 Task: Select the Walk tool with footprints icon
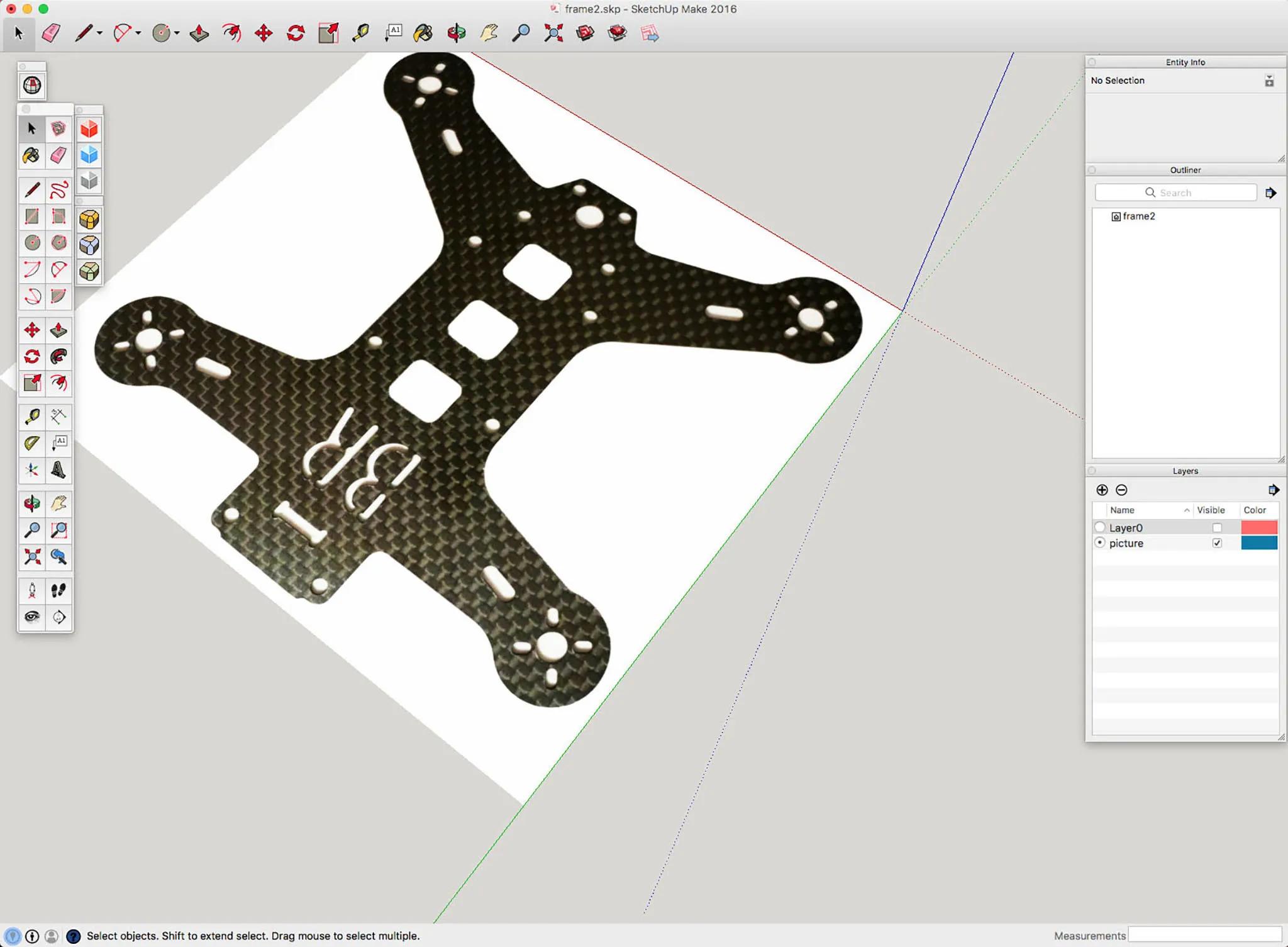(x=58, y=590)
